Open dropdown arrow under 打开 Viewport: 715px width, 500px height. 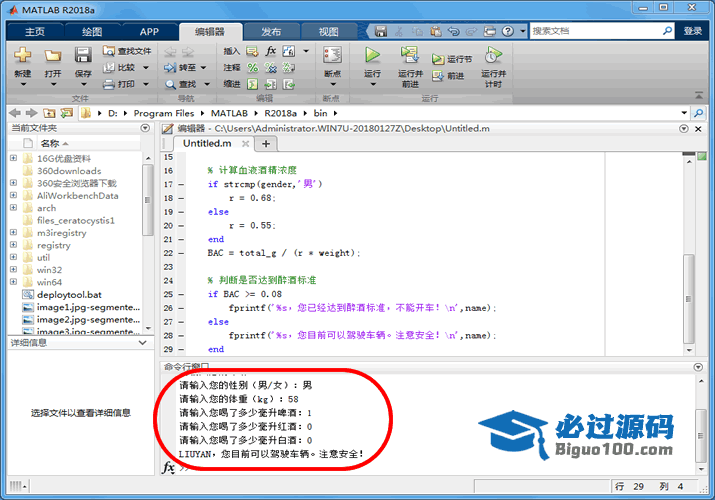[x=53, y=85]
